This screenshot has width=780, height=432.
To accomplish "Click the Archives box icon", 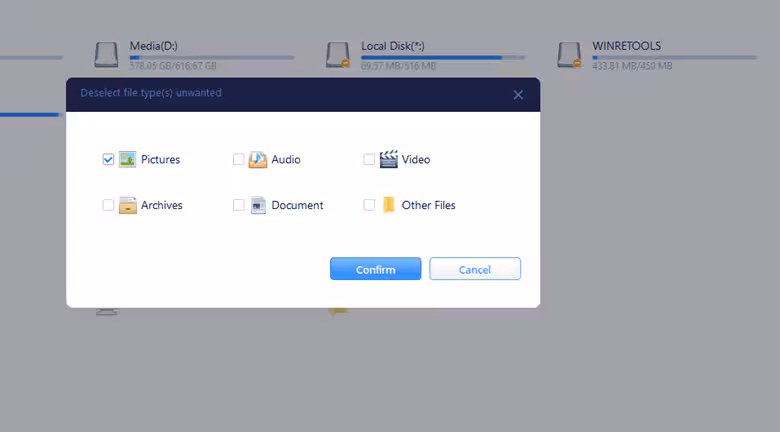I will click(x=127, y=205).
